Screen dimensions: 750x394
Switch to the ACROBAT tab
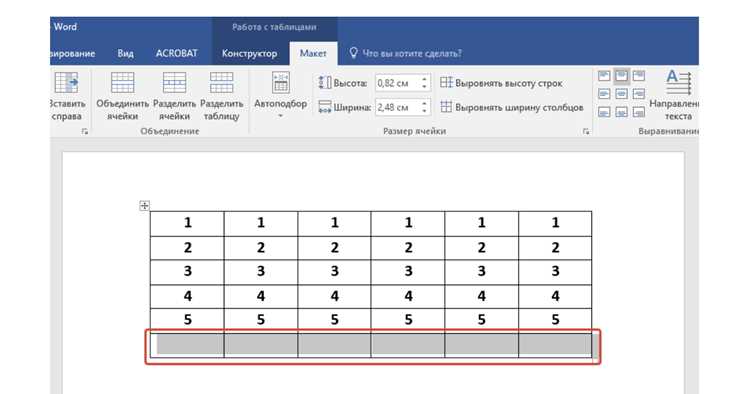click(176, 54)
